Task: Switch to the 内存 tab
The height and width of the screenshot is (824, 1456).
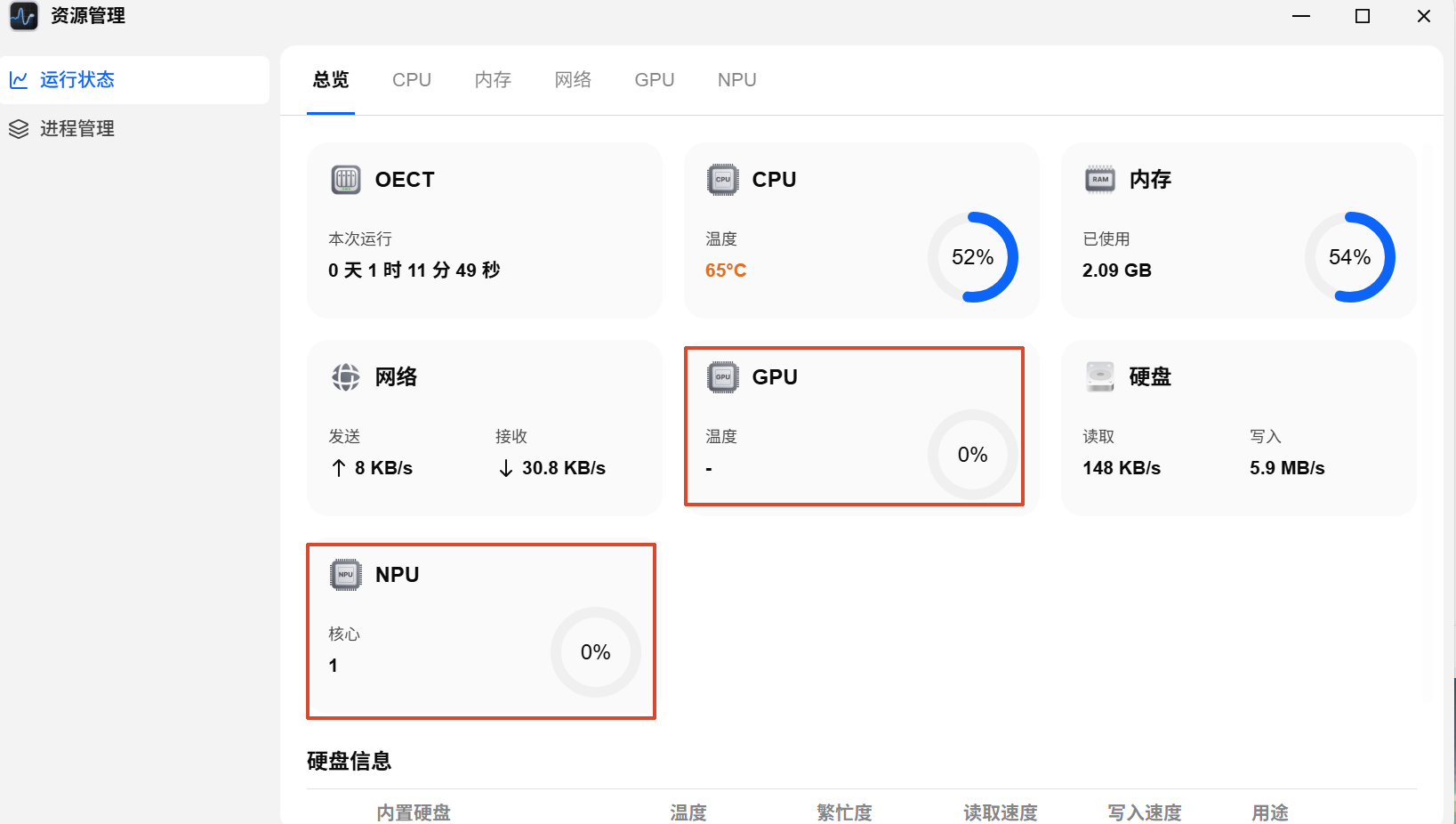Action: click(493, 80)
